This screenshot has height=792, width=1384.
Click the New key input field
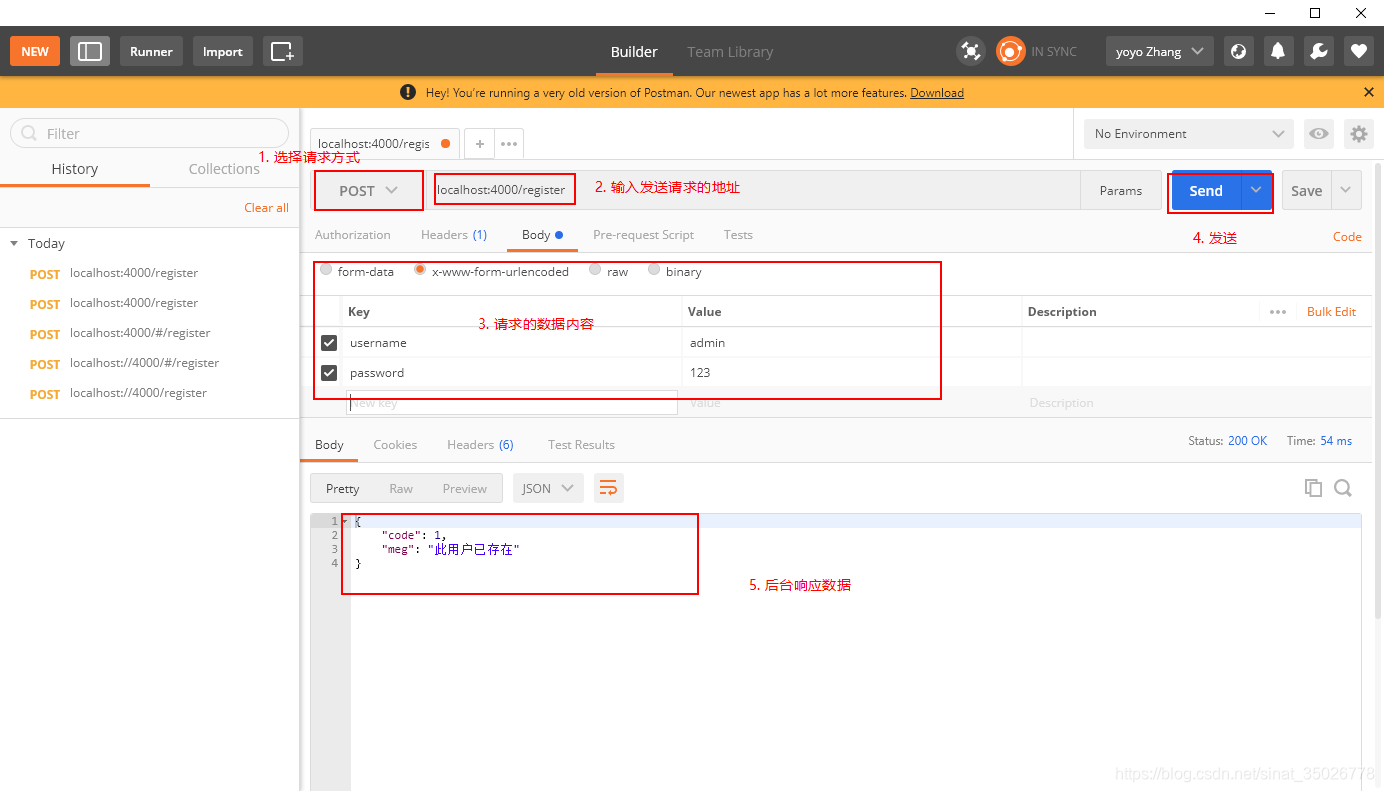click(x=512, y=403)
